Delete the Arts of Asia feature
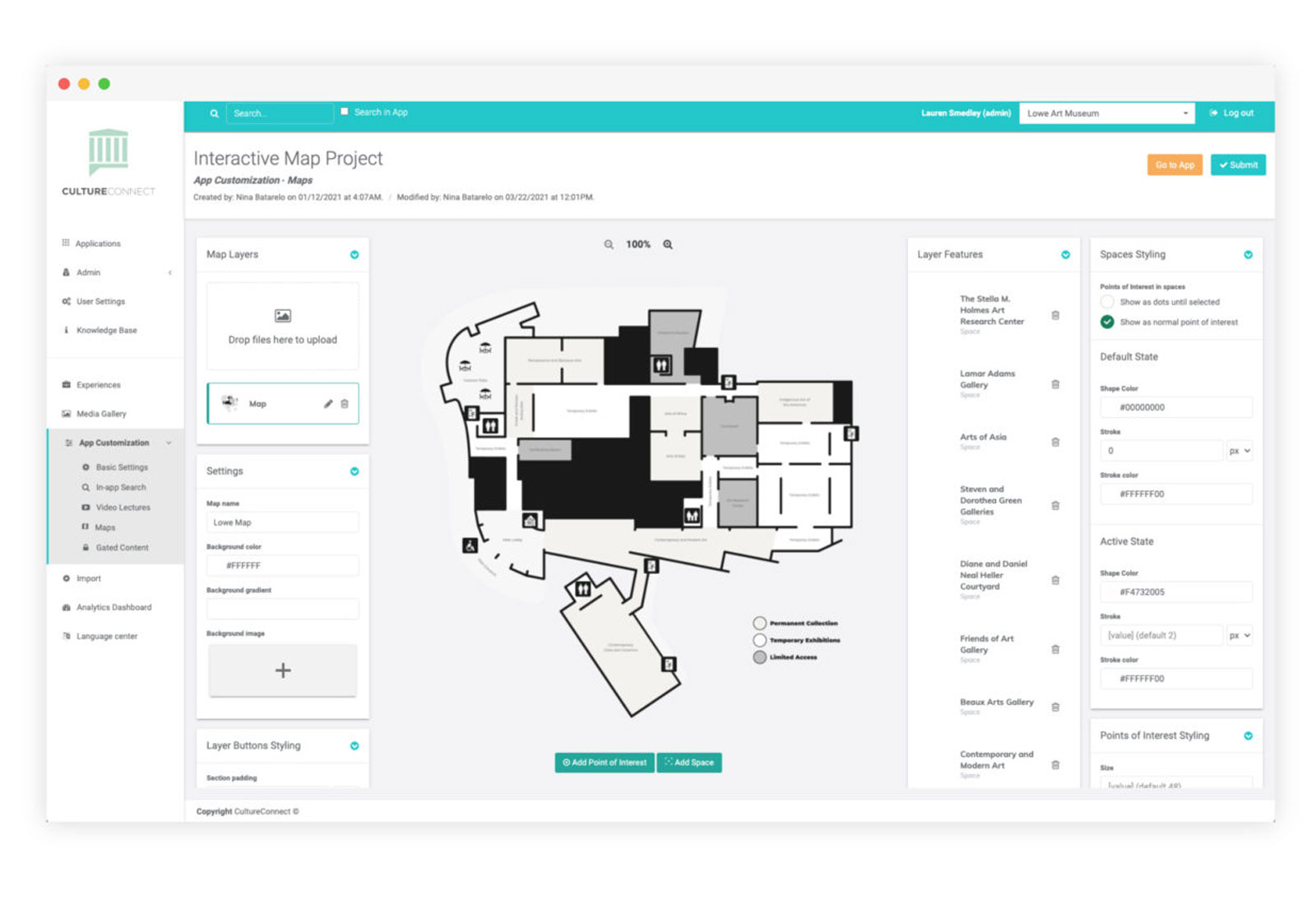Viewport: 1316px width, 905px height. tap(1055, 443)
